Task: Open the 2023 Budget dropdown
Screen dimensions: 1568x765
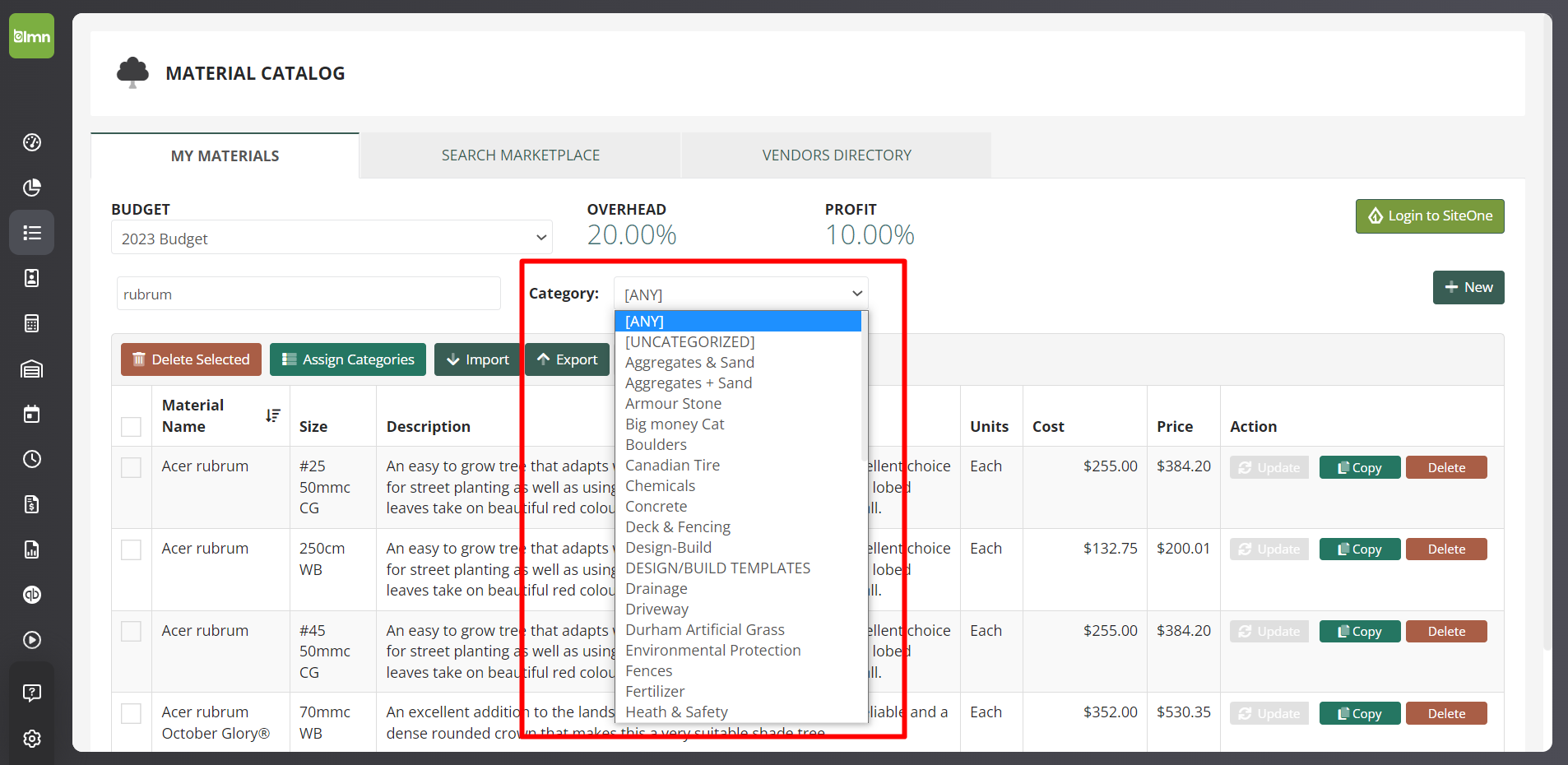Action: click(332, 238)
